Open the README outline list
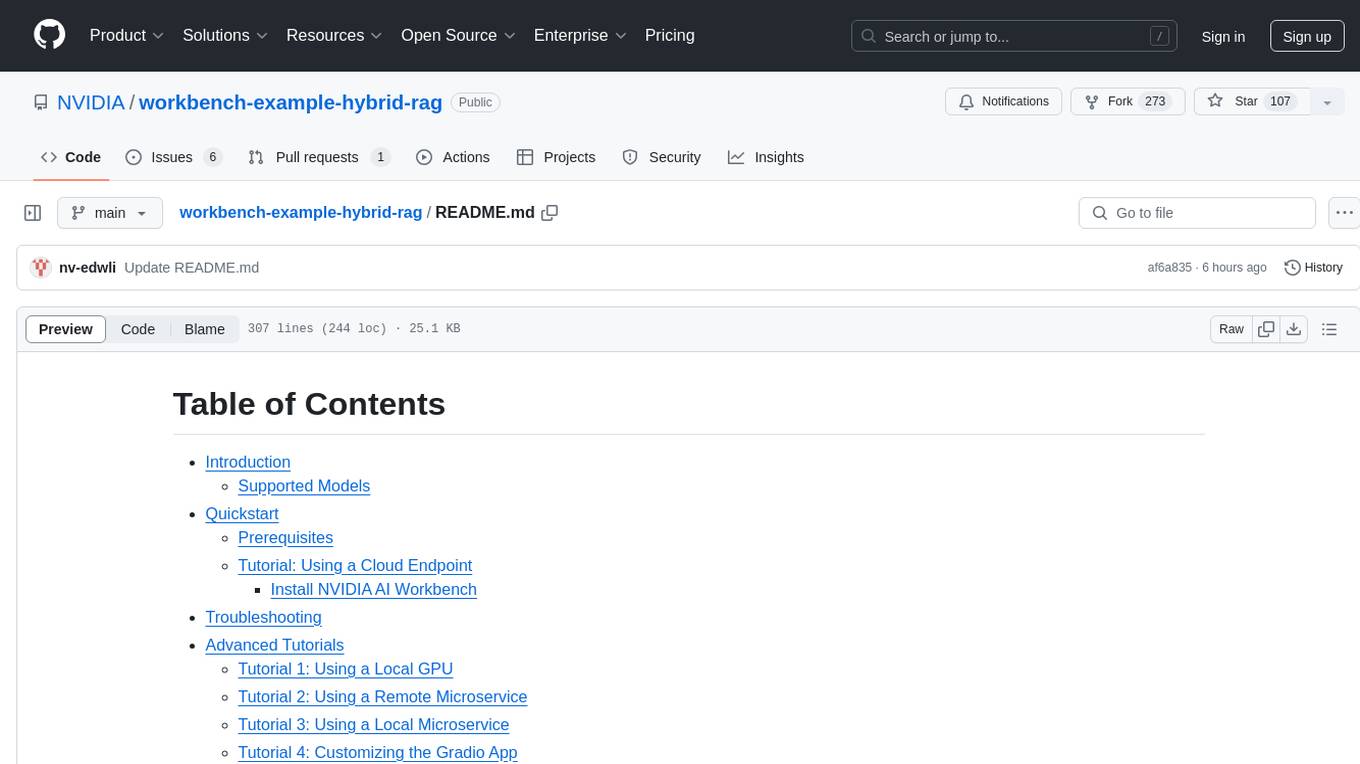 coord(1329,329)
